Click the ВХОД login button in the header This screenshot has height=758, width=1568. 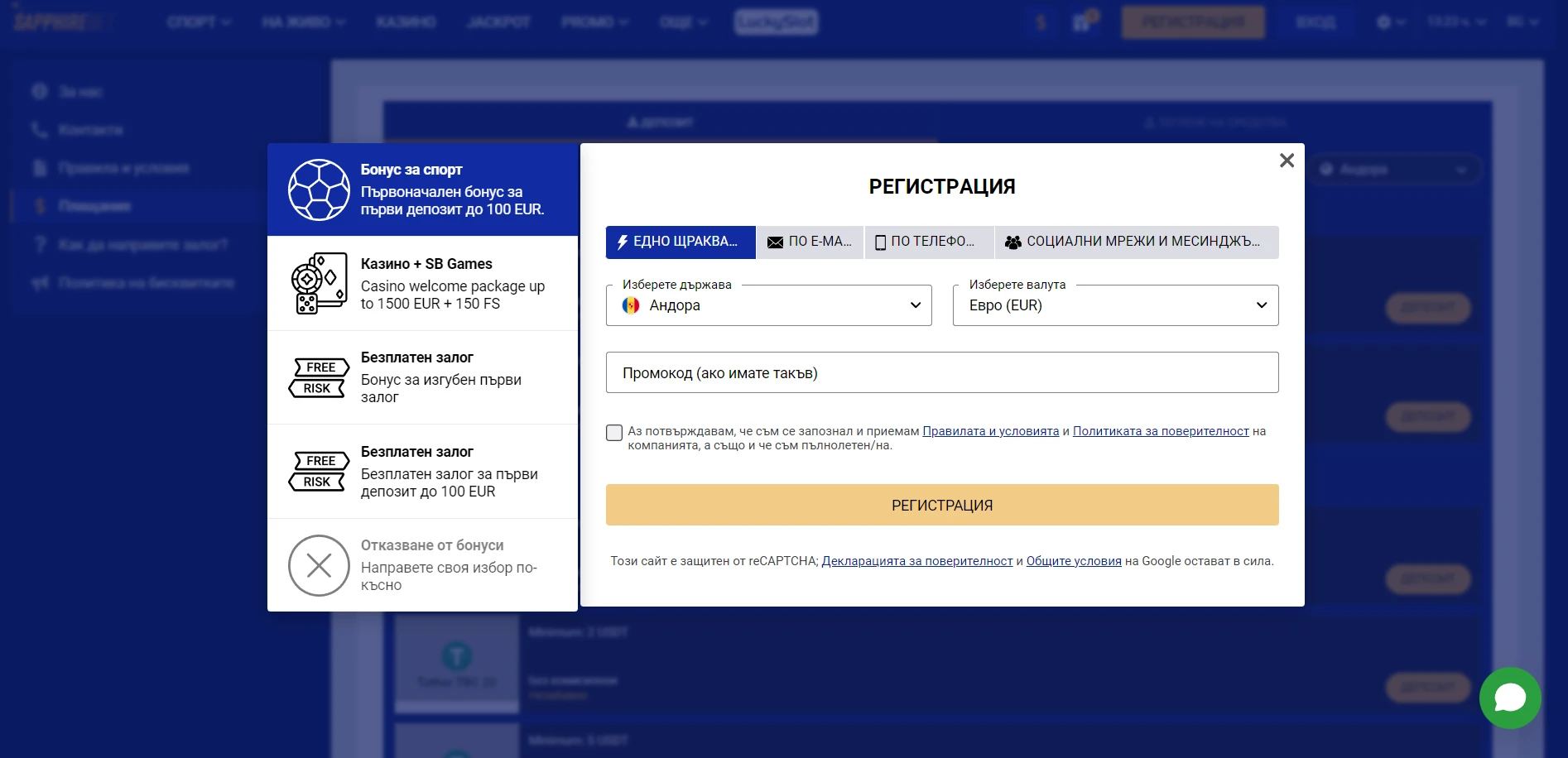(x=1316, y=22)
